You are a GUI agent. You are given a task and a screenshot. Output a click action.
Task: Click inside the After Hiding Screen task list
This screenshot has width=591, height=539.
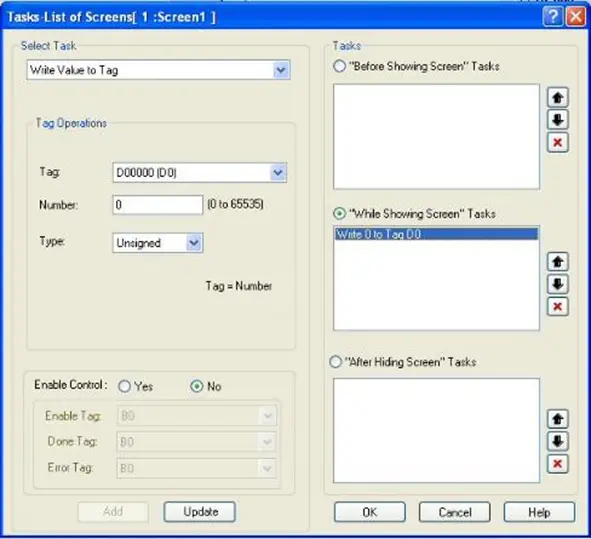pyautogui.click(x=436, y=430)
